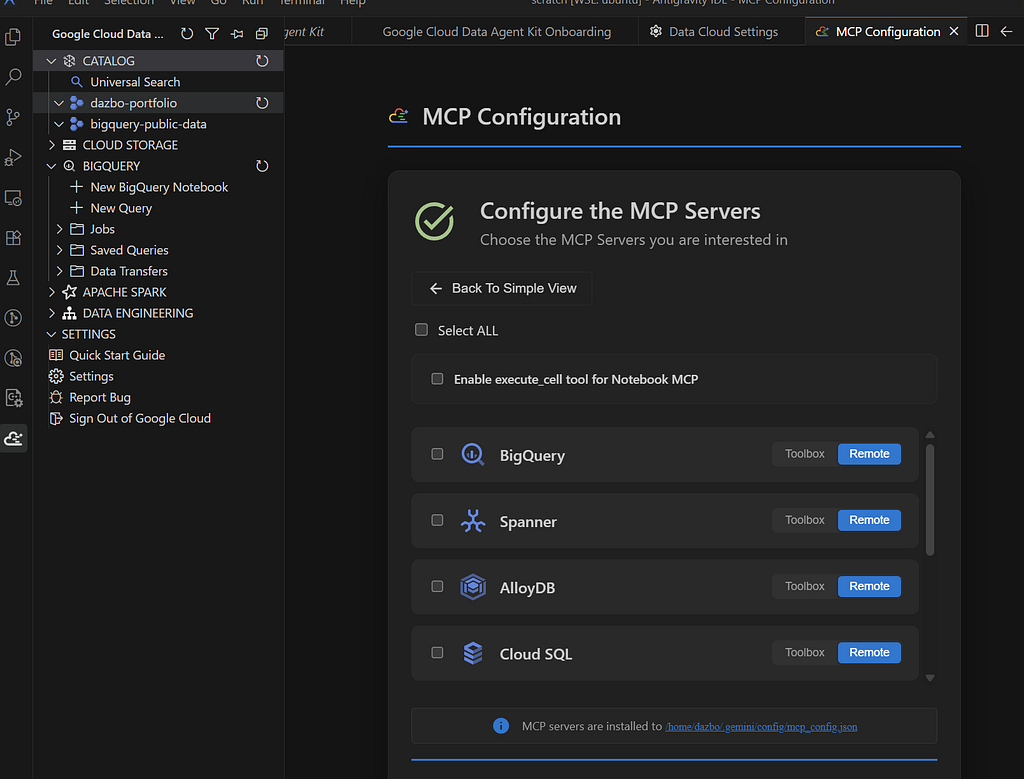Collapse the CATALOG section
The width and height of the screenshot is (1024, 779).
click(52, 61)
